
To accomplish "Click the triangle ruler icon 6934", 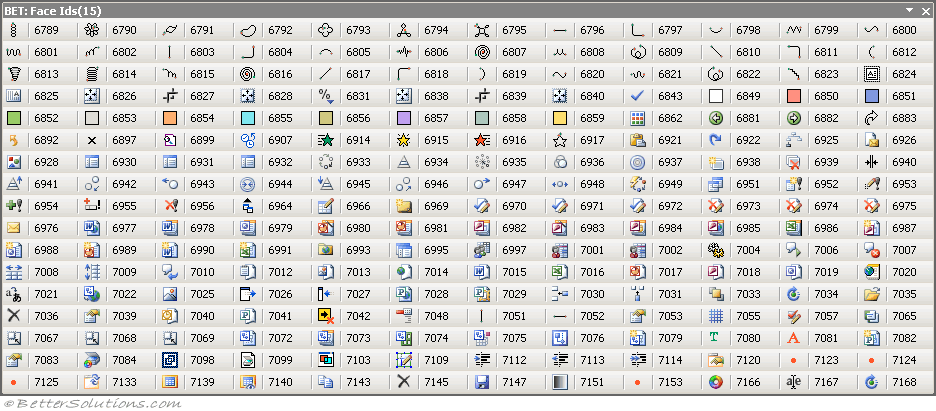I will coord(404,162).
